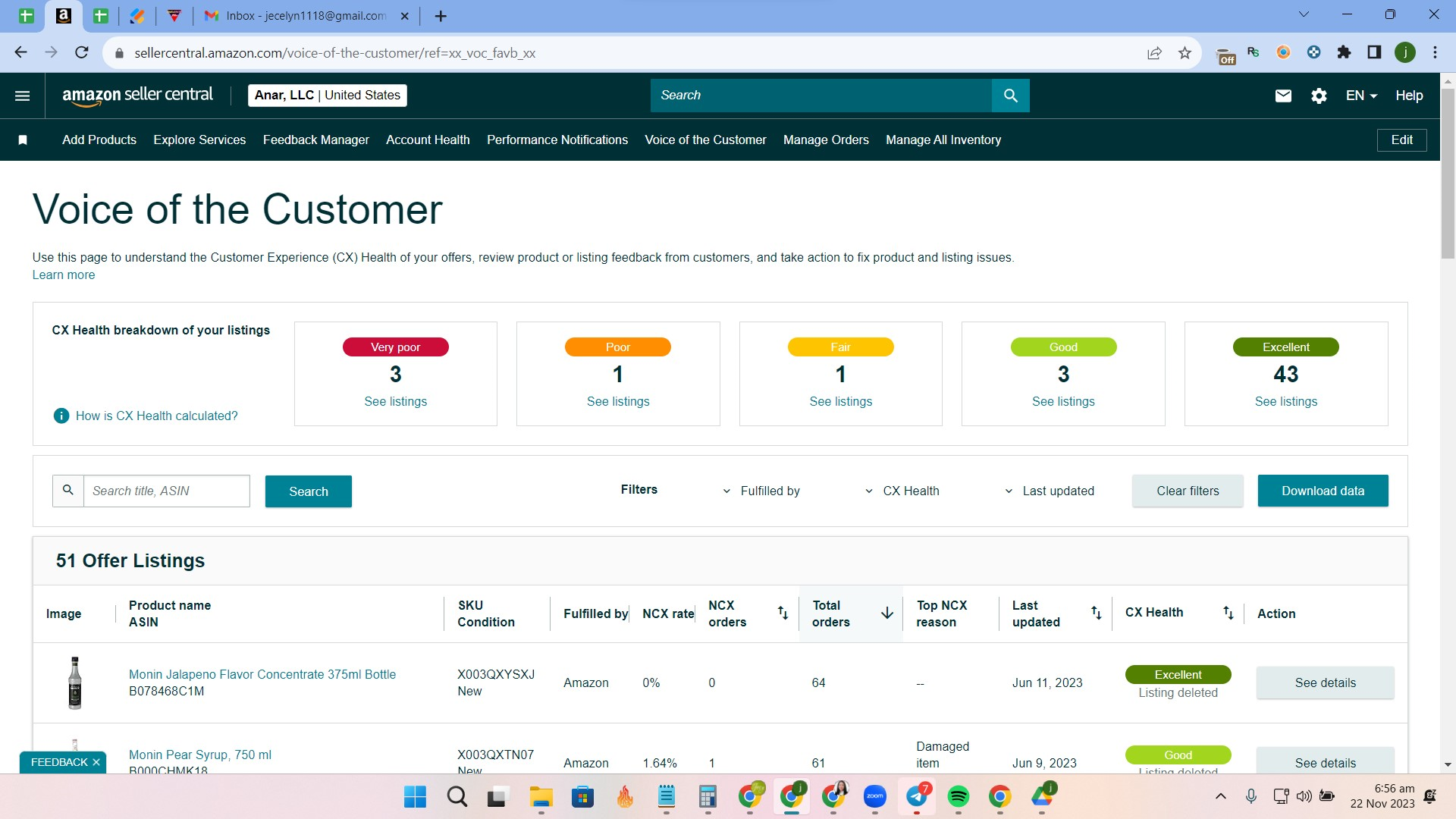Open Feedback Manager menu item
The height and width of the screenshot is (819, 1456).
316,140
